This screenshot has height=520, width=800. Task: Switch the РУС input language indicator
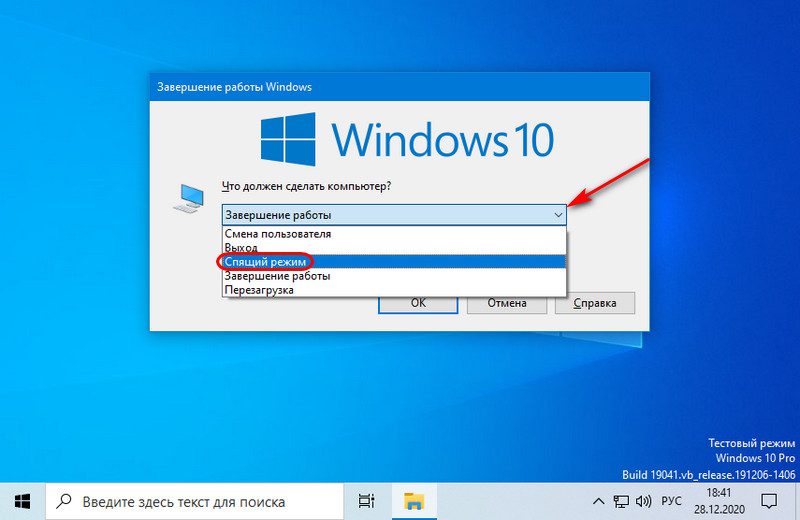point(671,502)
